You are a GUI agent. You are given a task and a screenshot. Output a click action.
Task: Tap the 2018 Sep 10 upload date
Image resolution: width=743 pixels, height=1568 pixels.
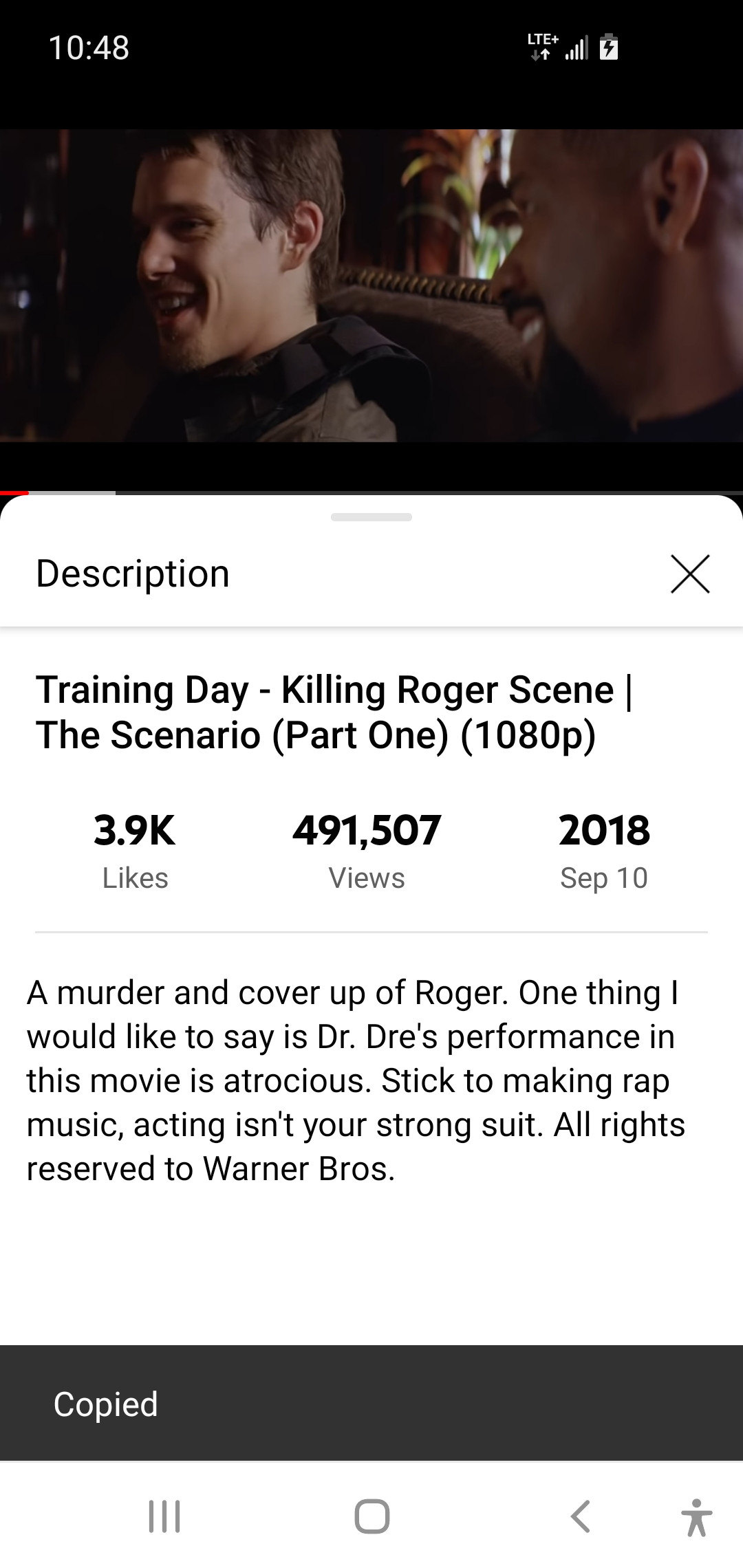point(604,850)
